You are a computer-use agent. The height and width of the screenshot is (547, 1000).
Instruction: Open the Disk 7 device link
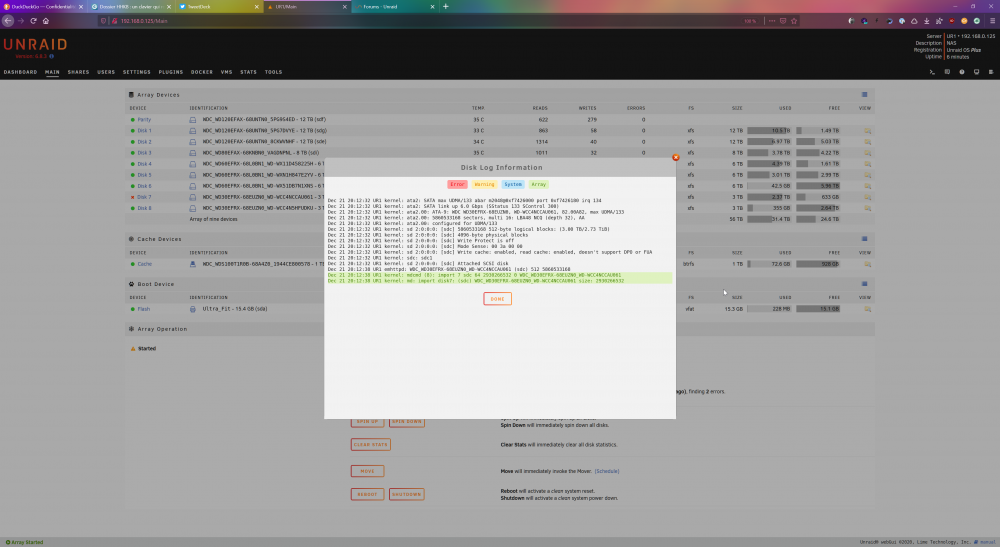point(144,197)
